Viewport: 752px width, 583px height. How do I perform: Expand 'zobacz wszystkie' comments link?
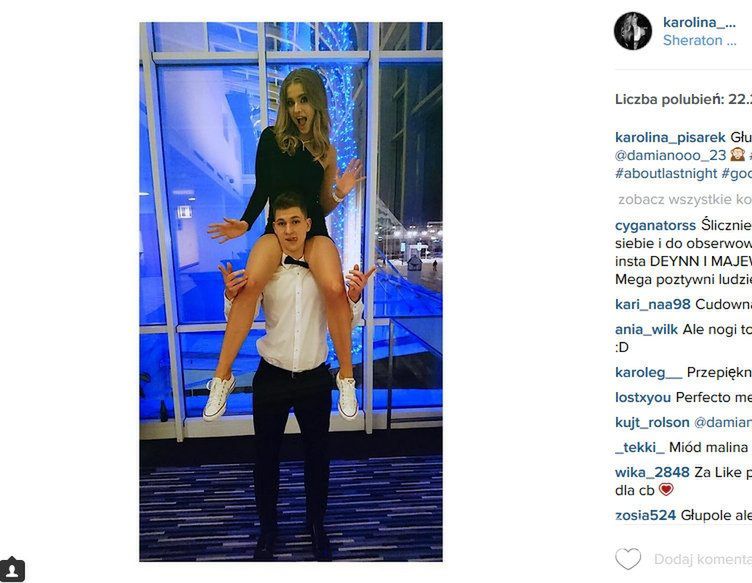(685, 199)
